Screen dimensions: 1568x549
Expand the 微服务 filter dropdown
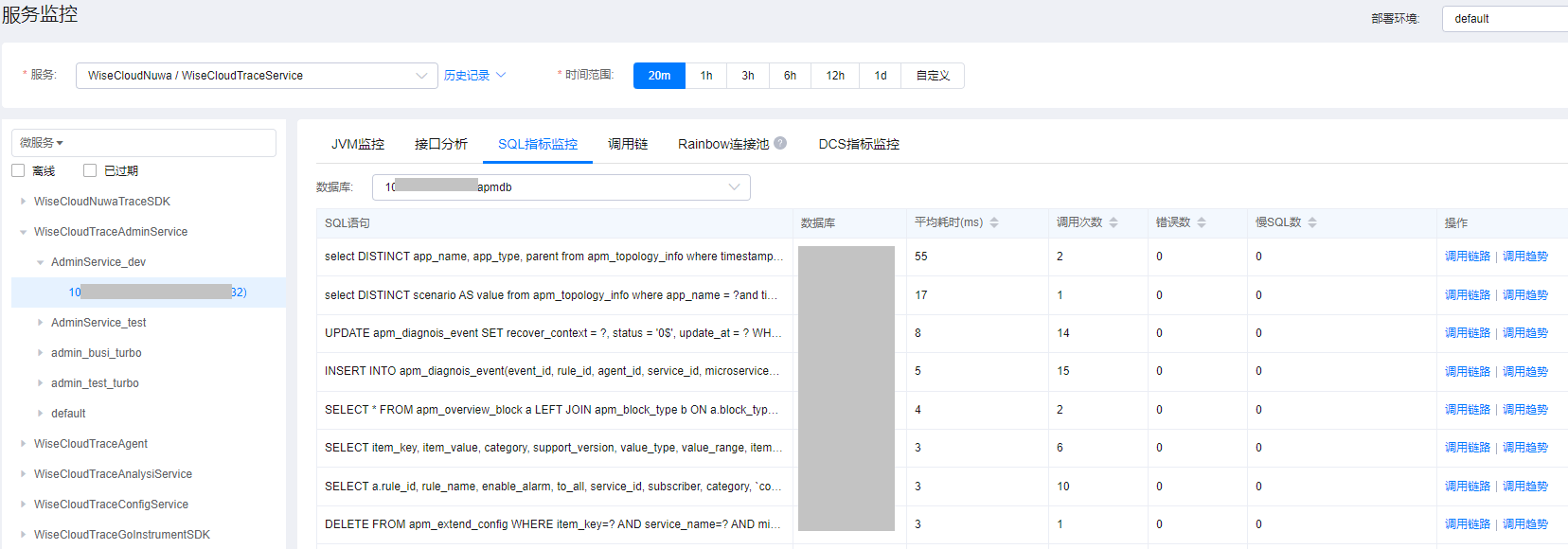[43, 143]
